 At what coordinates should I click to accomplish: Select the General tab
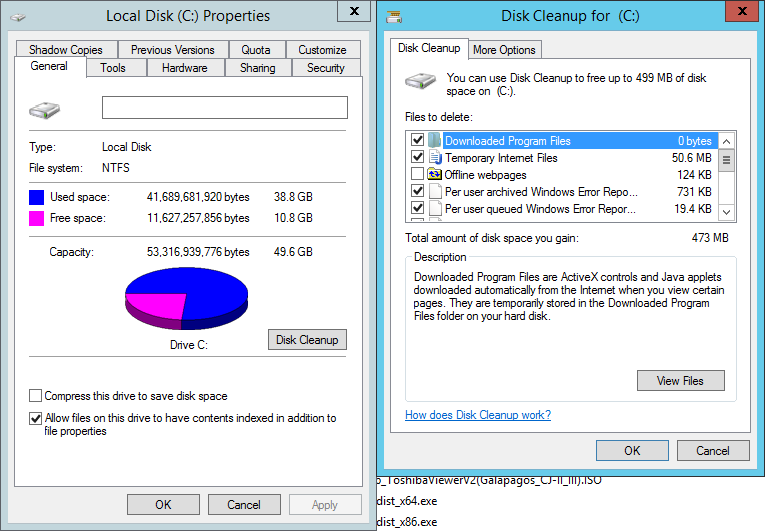[49, 66]
